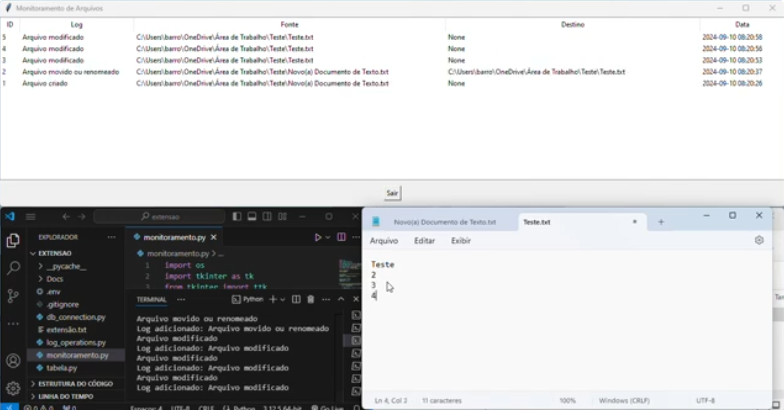This screenshot has width=784, height=410.
Task: Open the Editar menu in Notepad
Action: pos(424,240)
